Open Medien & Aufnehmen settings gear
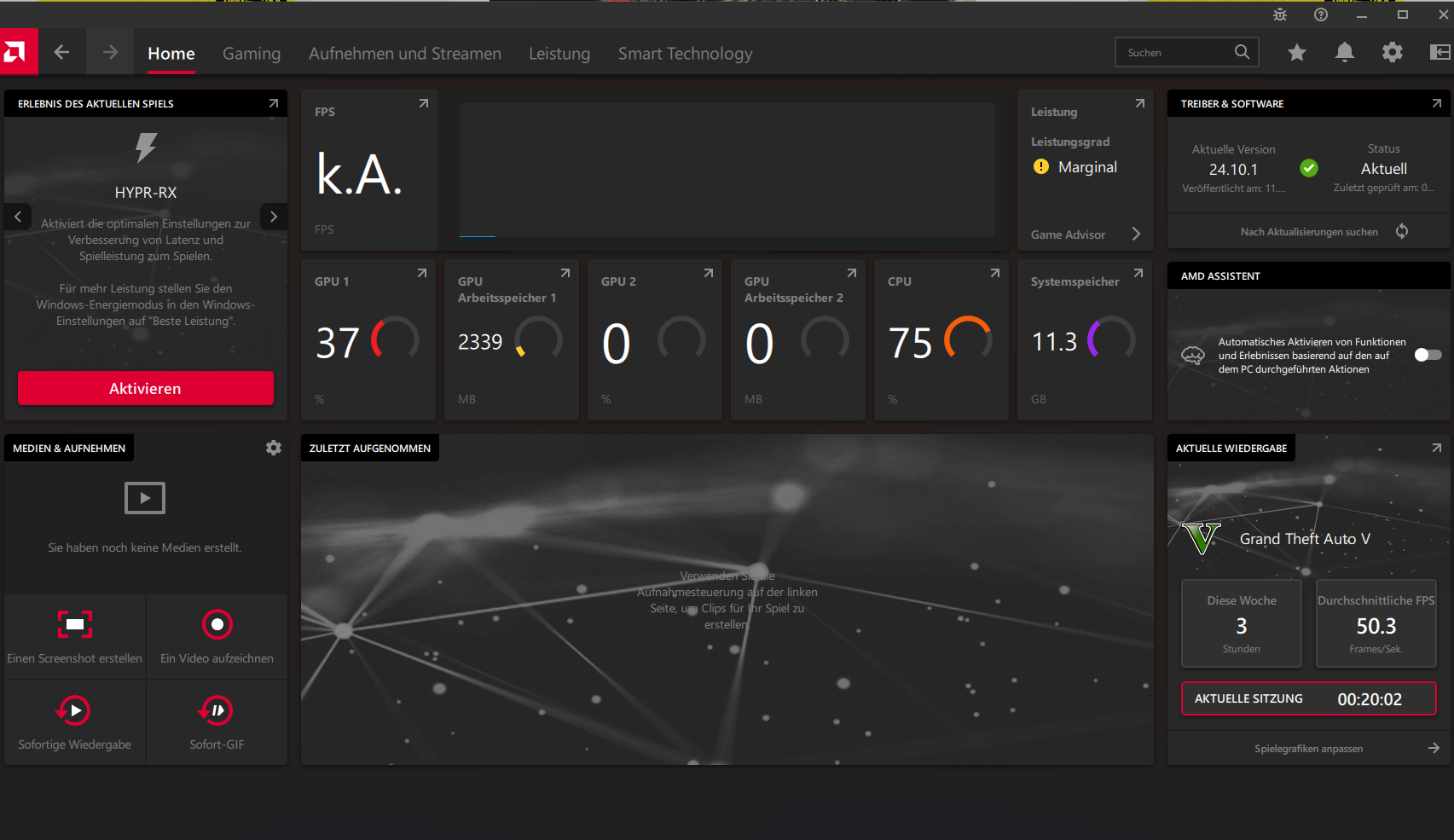 274,448
